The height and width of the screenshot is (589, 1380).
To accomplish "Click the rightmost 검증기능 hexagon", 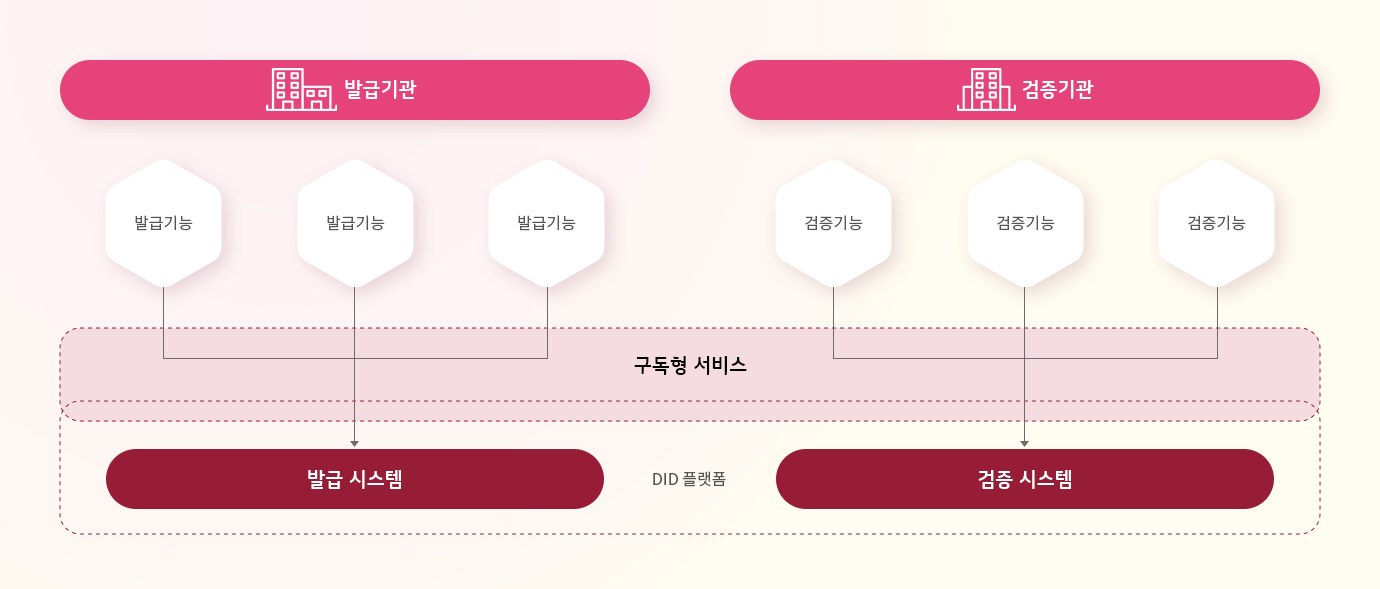I will (1216, 223).
